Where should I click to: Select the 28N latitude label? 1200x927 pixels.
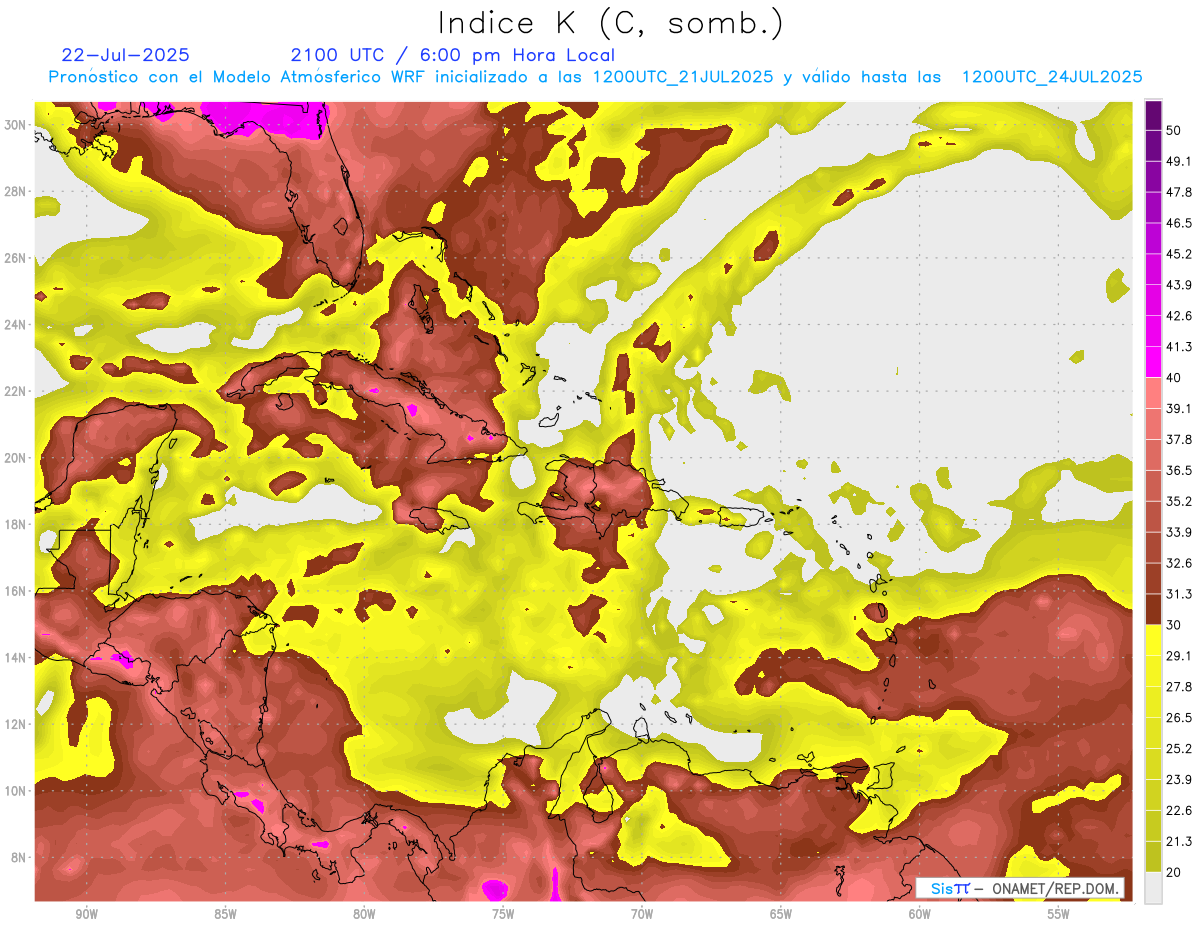15,191
